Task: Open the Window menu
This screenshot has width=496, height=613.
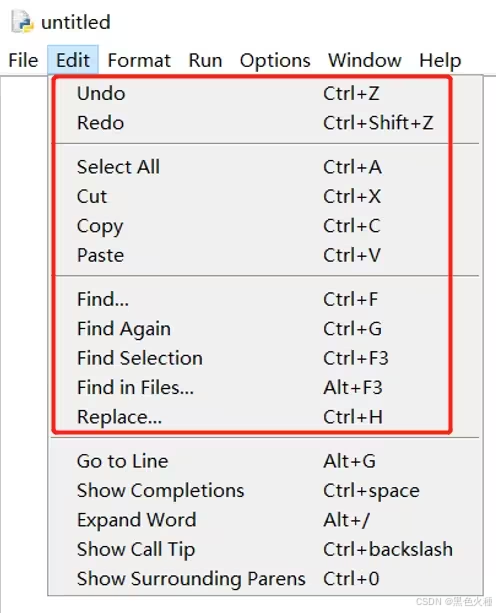Action: click(x=364, y=61)
